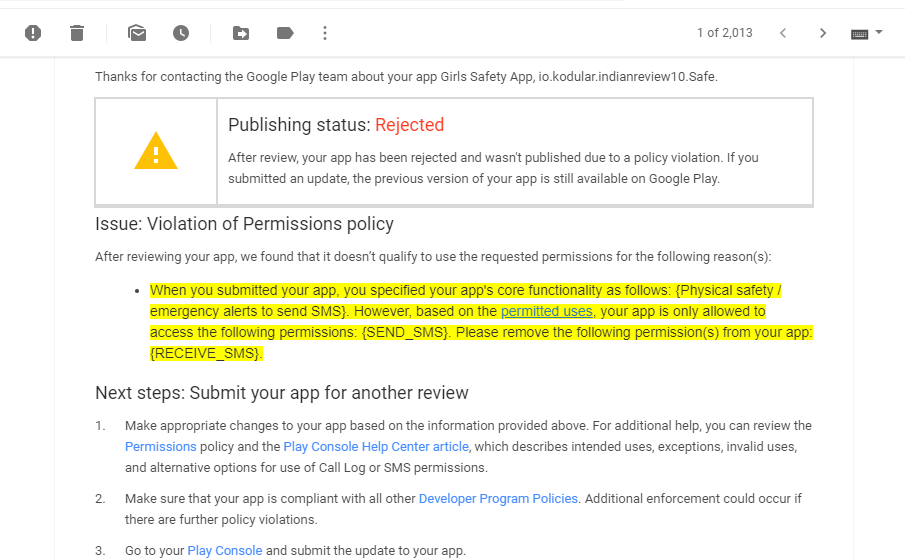Open the Labels tag menu

pos(285,33)
